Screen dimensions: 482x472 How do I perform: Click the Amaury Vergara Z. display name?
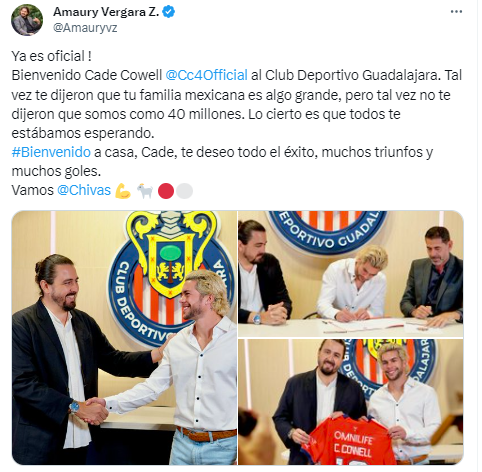106,12
